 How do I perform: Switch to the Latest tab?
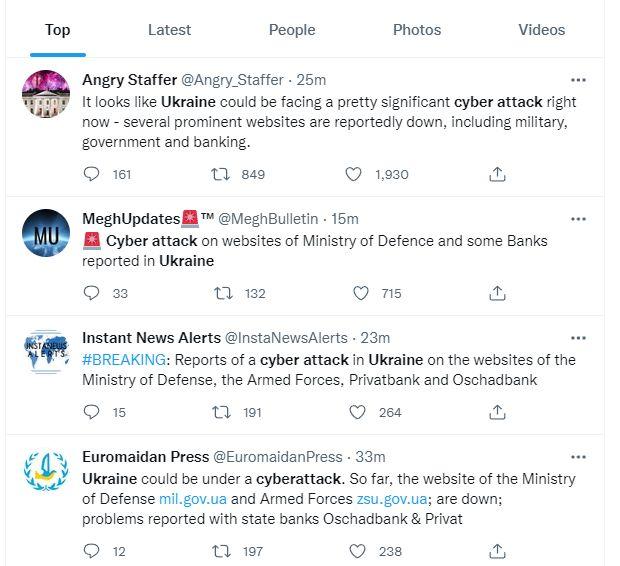[169, 30]
